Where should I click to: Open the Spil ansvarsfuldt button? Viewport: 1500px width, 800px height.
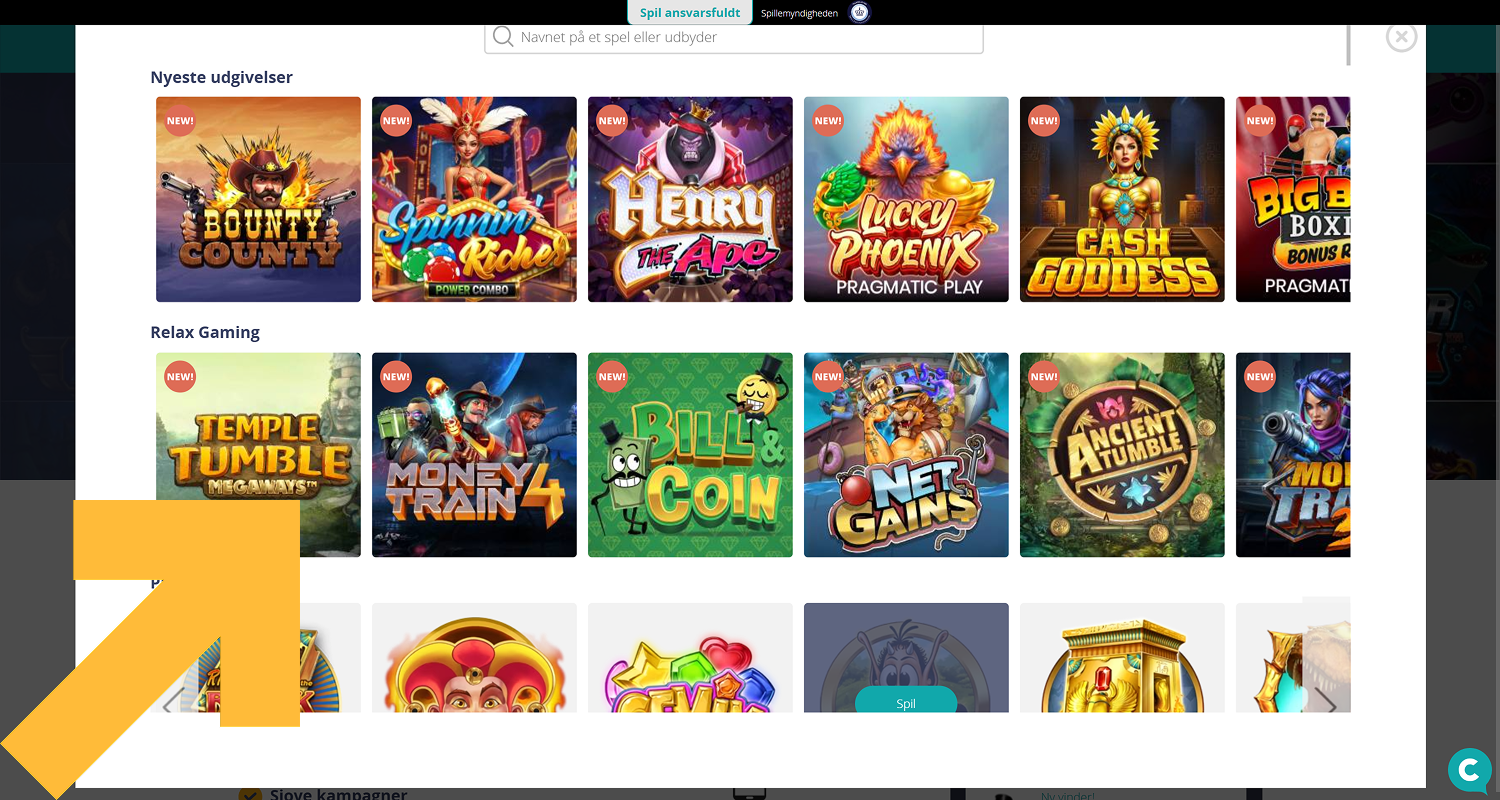click(x=690, y=13)
